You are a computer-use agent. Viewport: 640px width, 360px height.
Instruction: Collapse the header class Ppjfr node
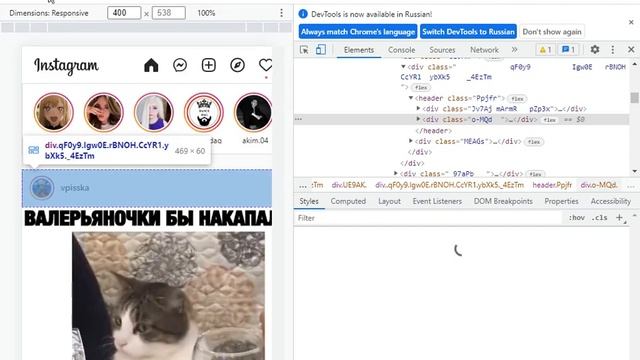click(x=411, y=98)
